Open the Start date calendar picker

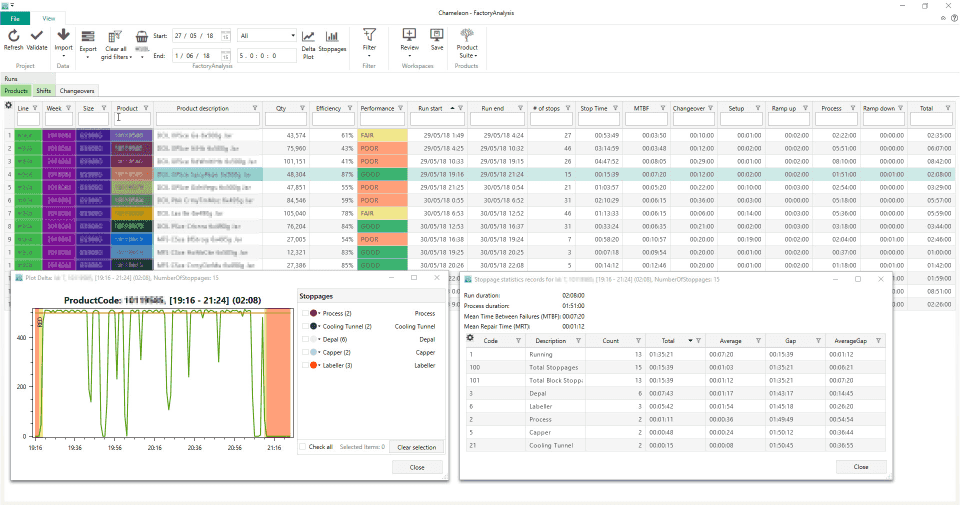pyautogui.click(x=226, y=36)
